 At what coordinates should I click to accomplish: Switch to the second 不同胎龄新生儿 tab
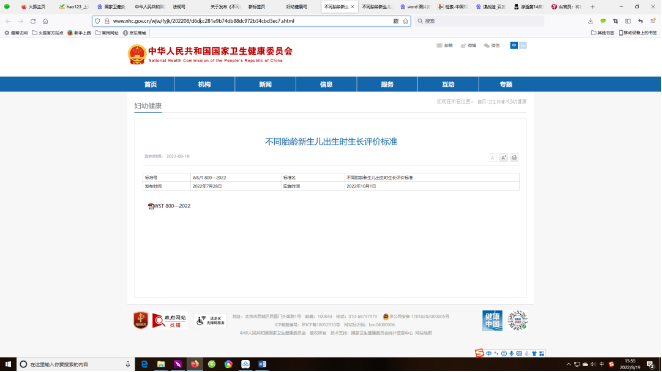click(377, 7)
